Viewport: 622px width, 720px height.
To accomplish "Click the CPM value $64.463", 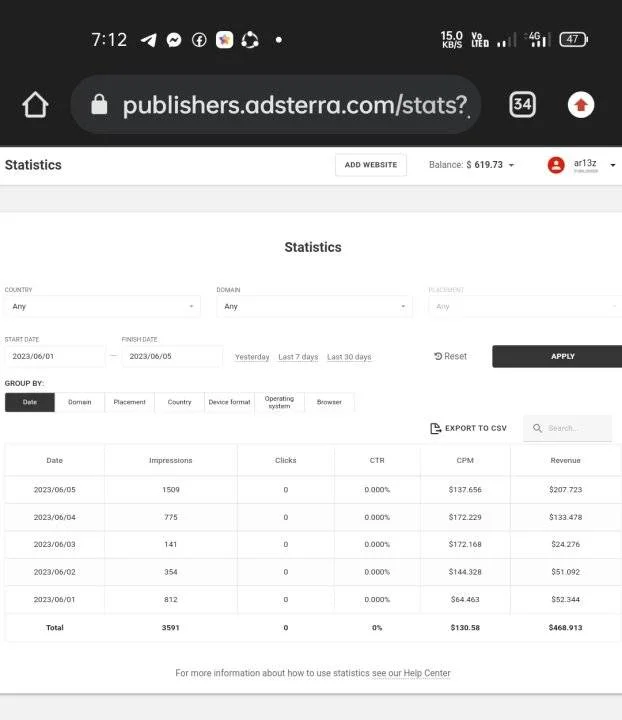I will pos(465,599).
